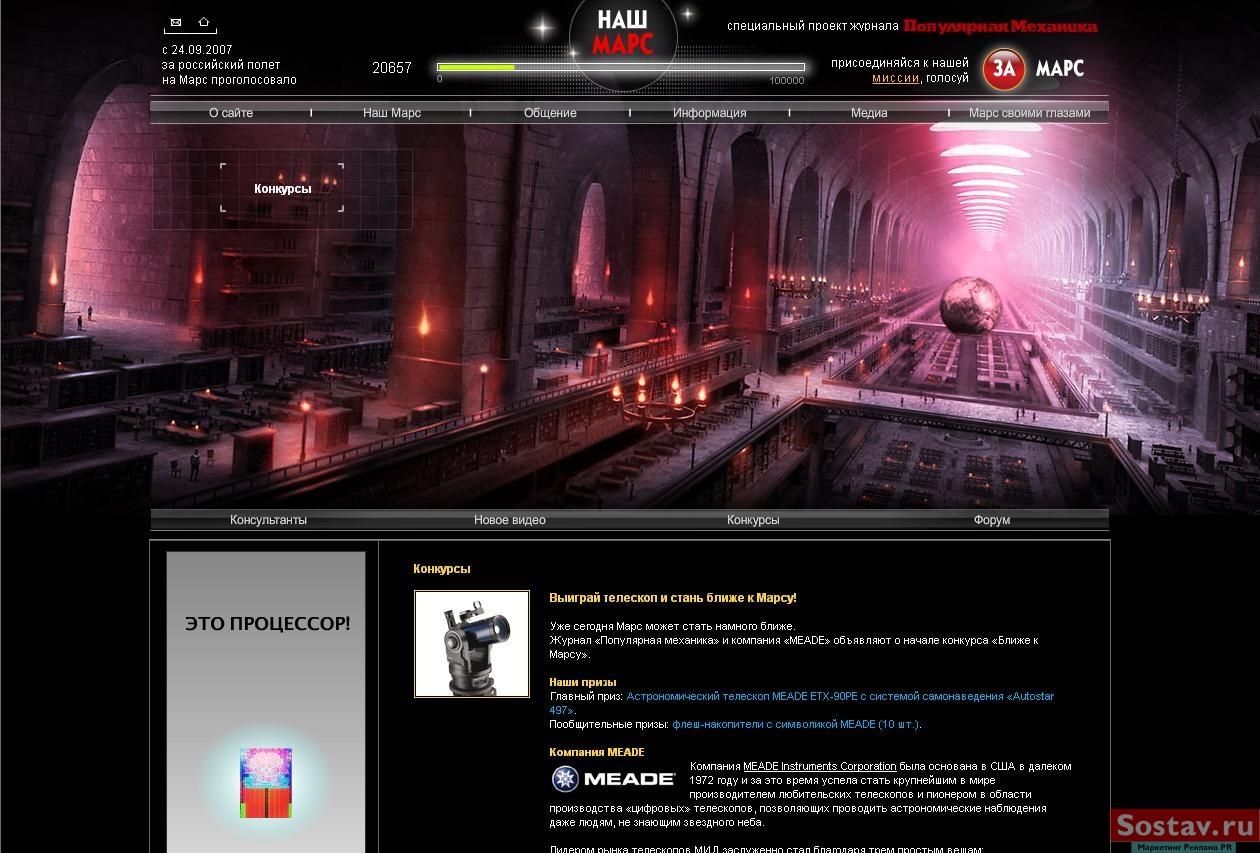The height and width of the screenshot is (853, 1260).
Task: Click the home page icon
Action: pos(204,22)
